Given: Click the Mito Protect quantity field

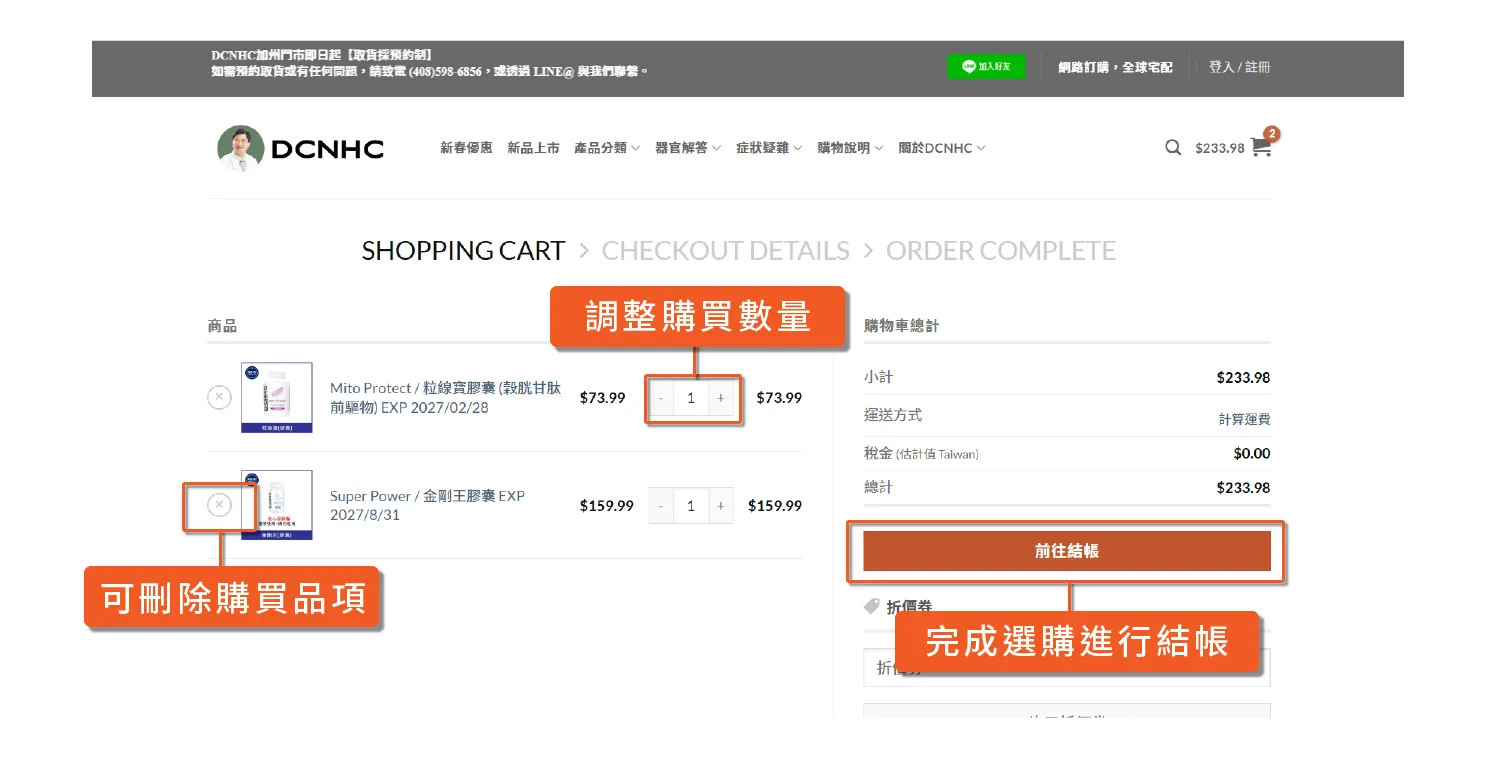Looking at the screenshot, I should point(691,398).
